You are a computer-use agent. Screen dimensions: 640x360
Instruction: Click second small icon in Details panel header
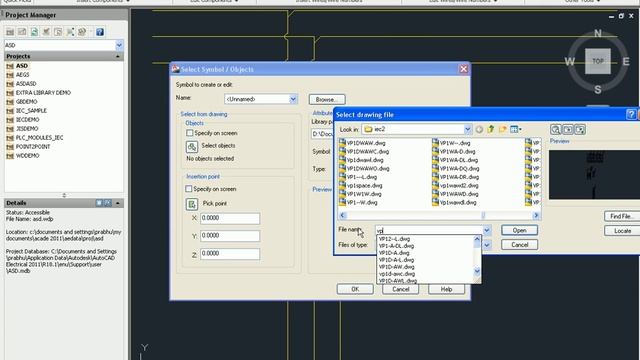coord(108,203)
